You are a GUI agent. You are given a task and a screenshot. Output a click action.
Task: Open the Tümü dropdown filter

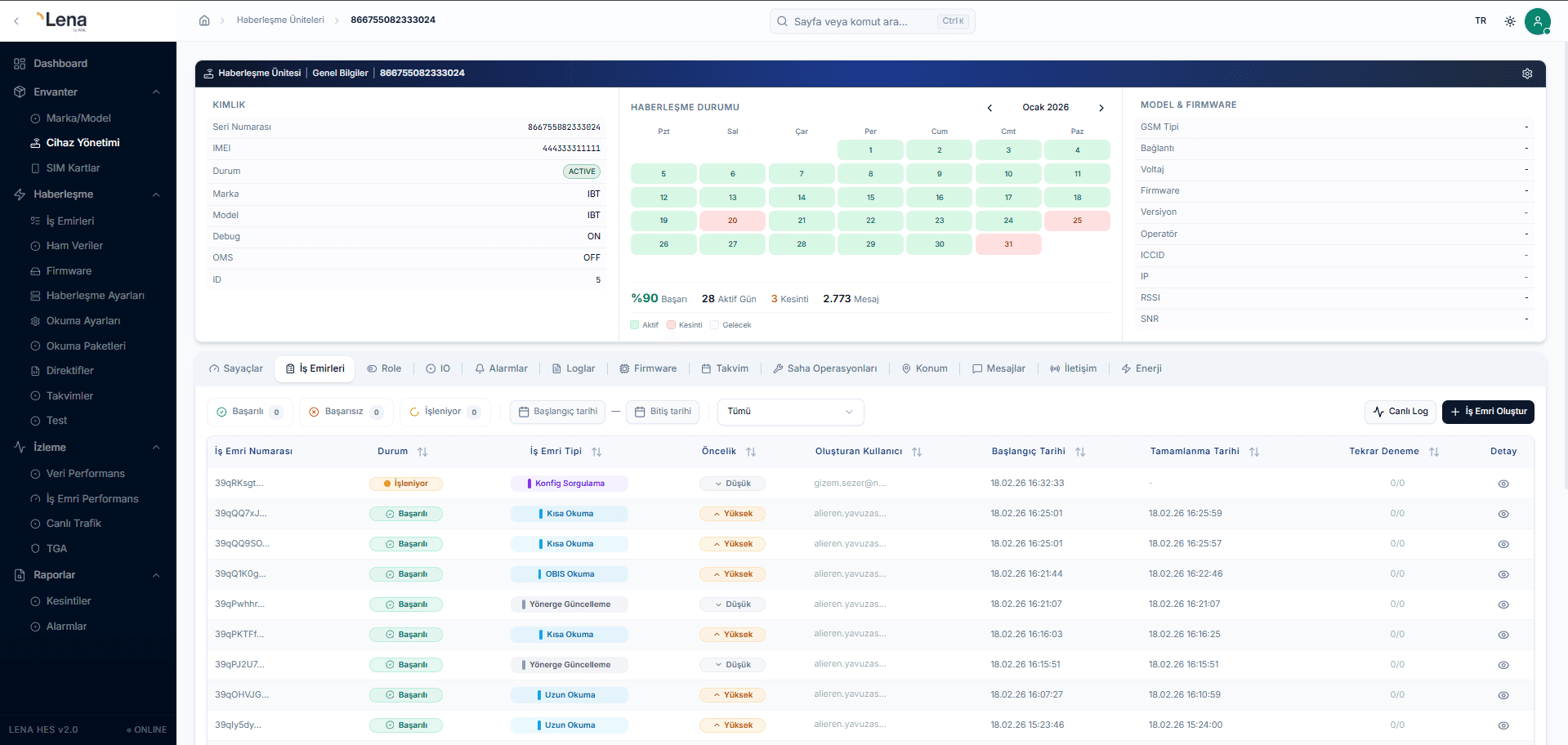[x=789, y=412]
